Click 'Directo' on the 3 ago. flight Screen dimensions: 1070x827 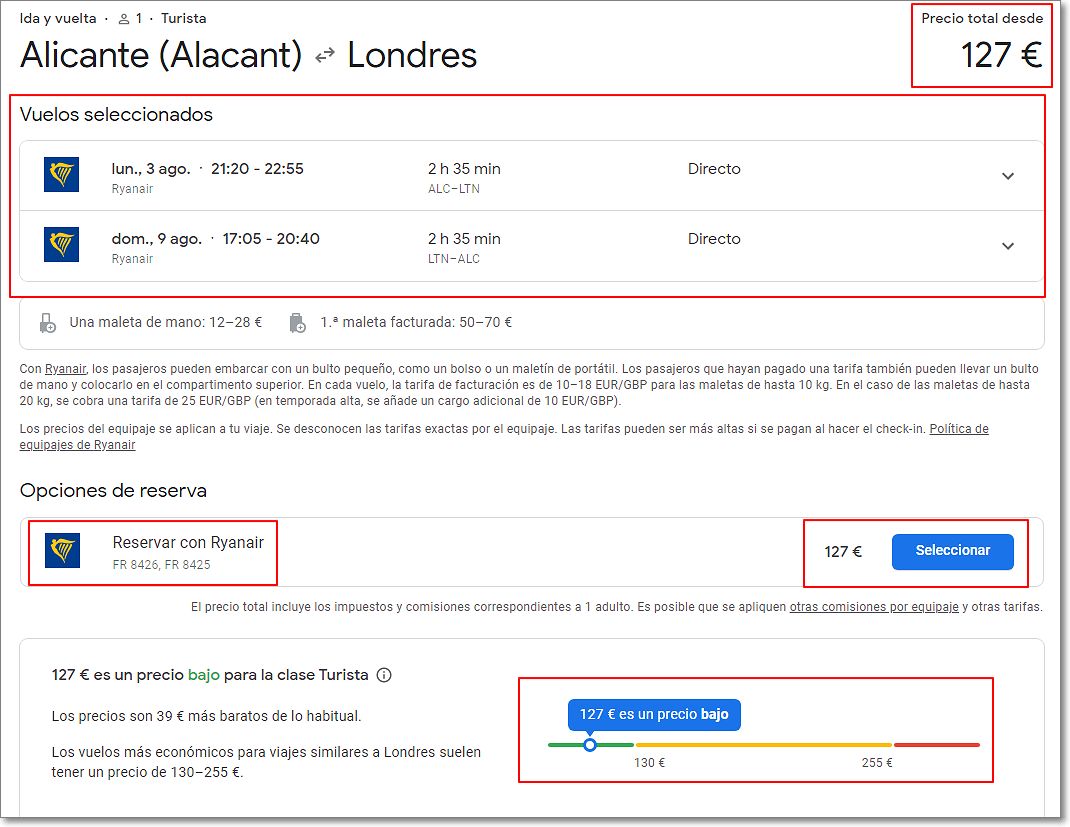714,169
